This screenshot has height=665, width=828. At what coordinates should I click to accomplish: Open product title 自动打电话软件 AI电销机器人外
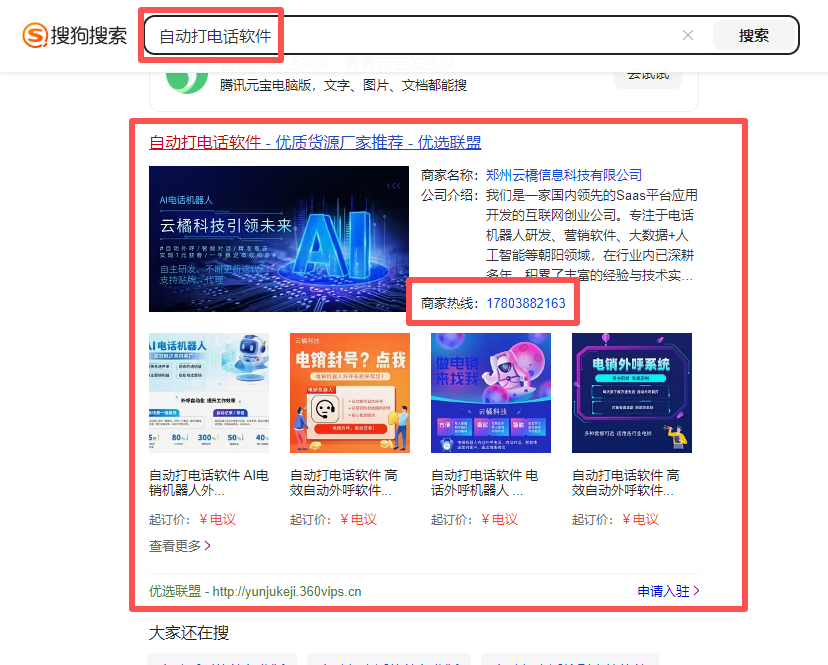[209, 483]
